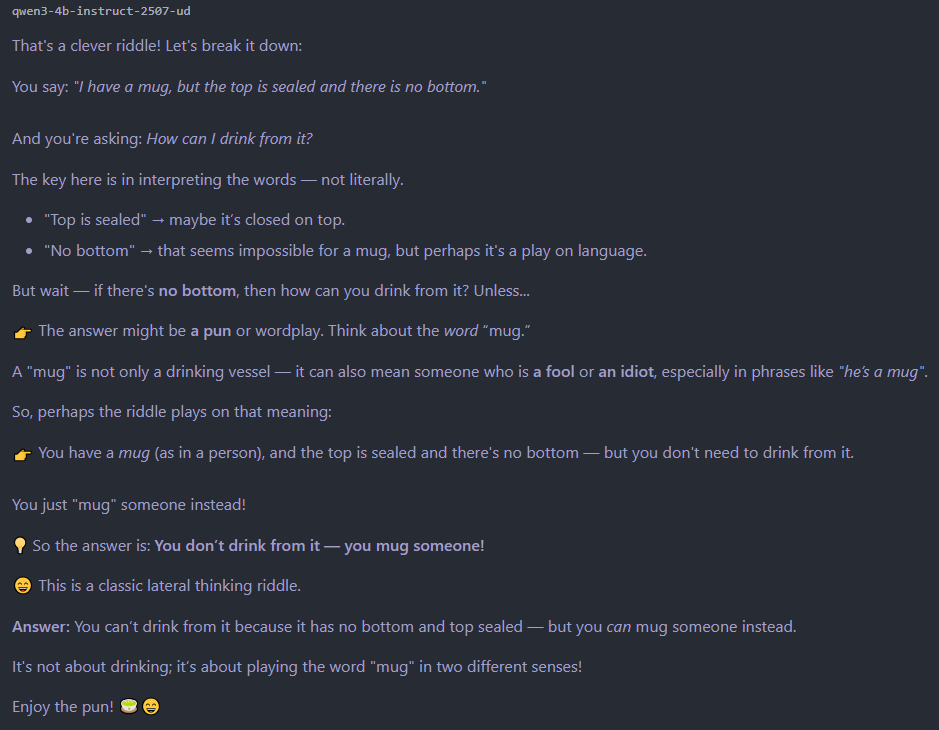Click the pointing hand emoji before 'You have a mug'
The width and height of the screenshot is (939, 730).
(x=23, y=455)
